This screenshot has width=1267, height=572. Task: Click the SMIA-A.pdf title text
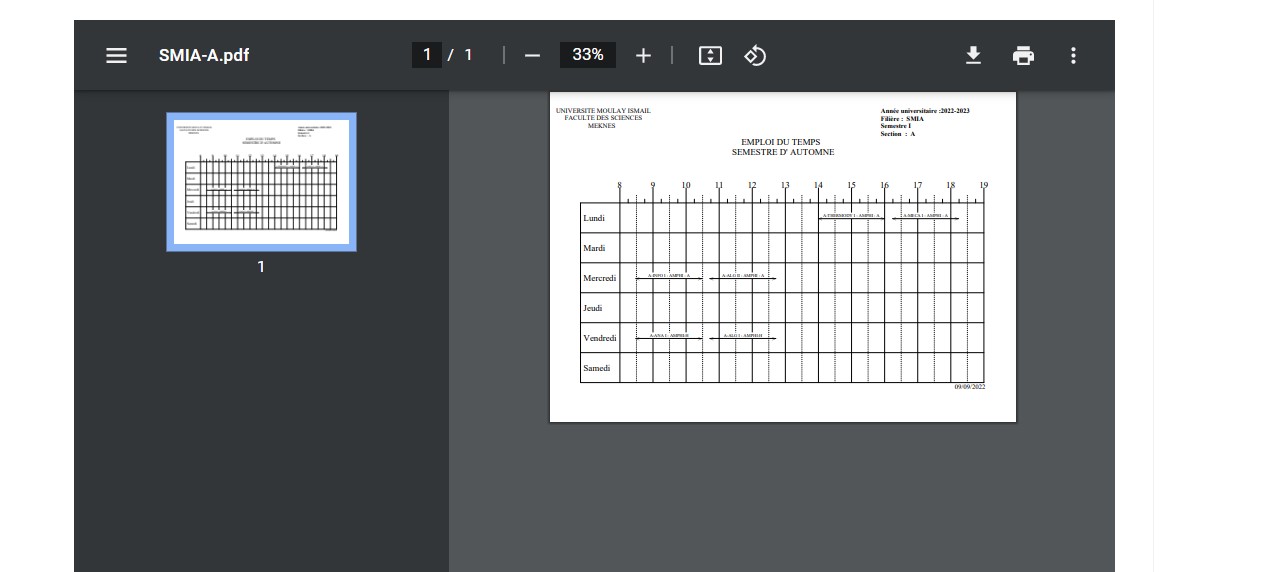[x=204, y=56]
